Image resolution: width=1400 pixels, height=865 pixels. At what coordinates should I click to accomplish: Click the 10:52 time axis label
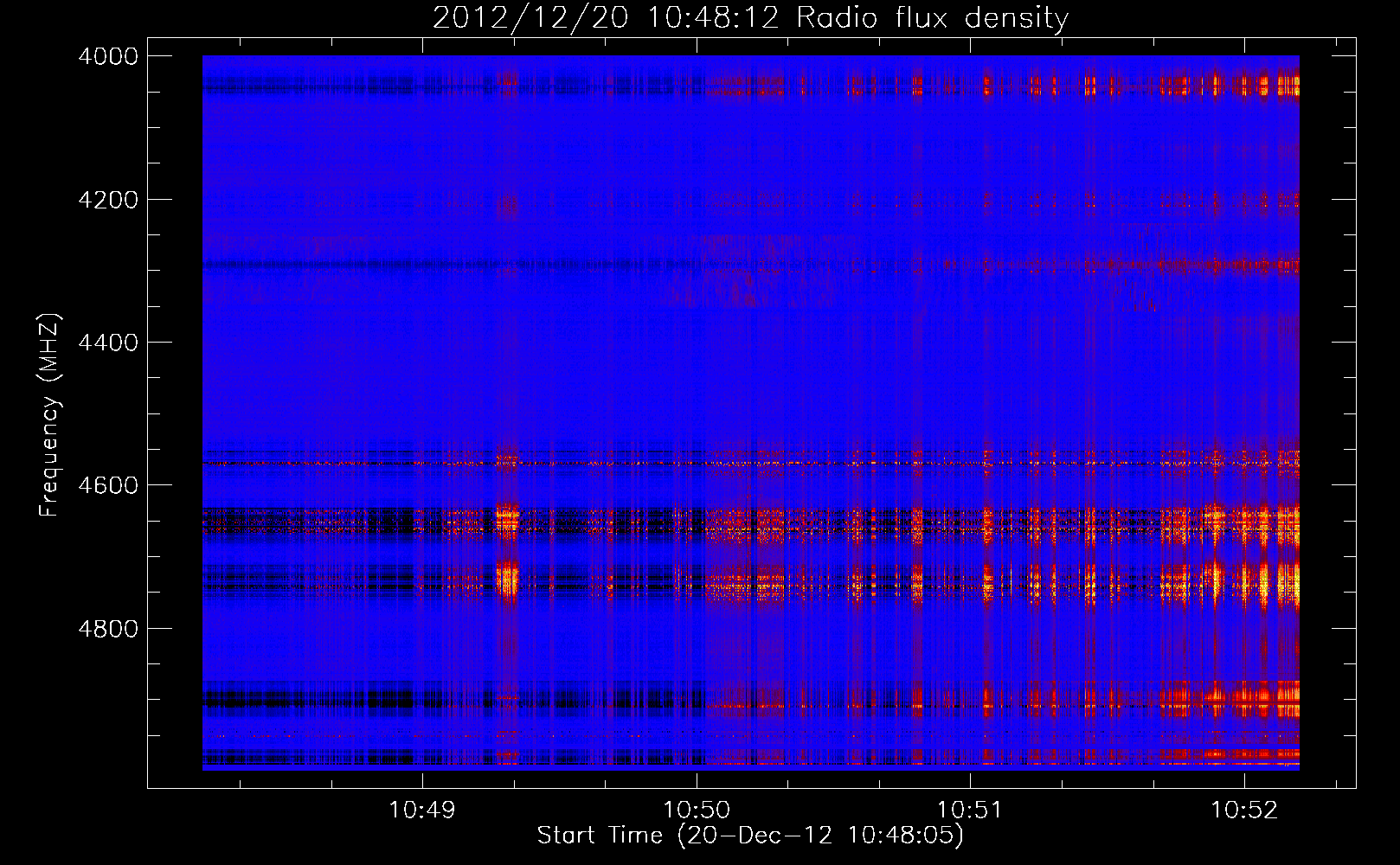(x=1244, y=811)
